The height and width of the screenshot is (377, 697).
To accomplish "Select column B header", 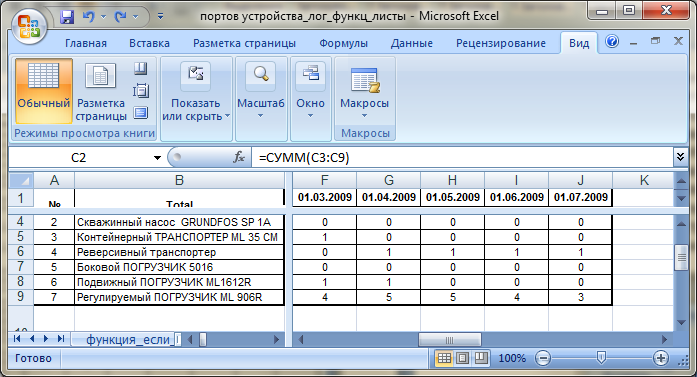I will 179,180.
